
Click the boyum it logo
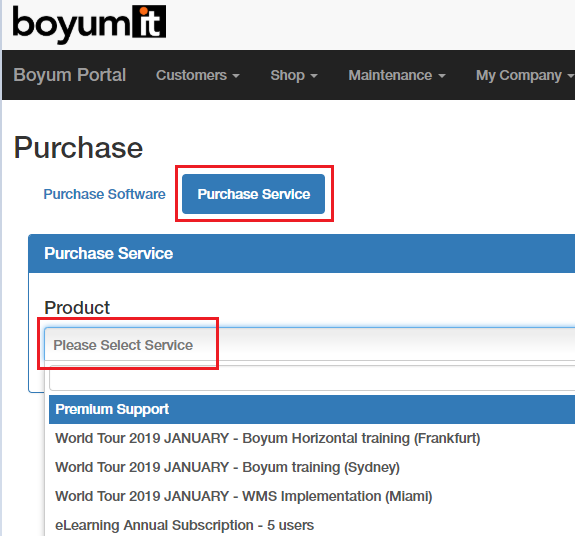pos(89,24)
